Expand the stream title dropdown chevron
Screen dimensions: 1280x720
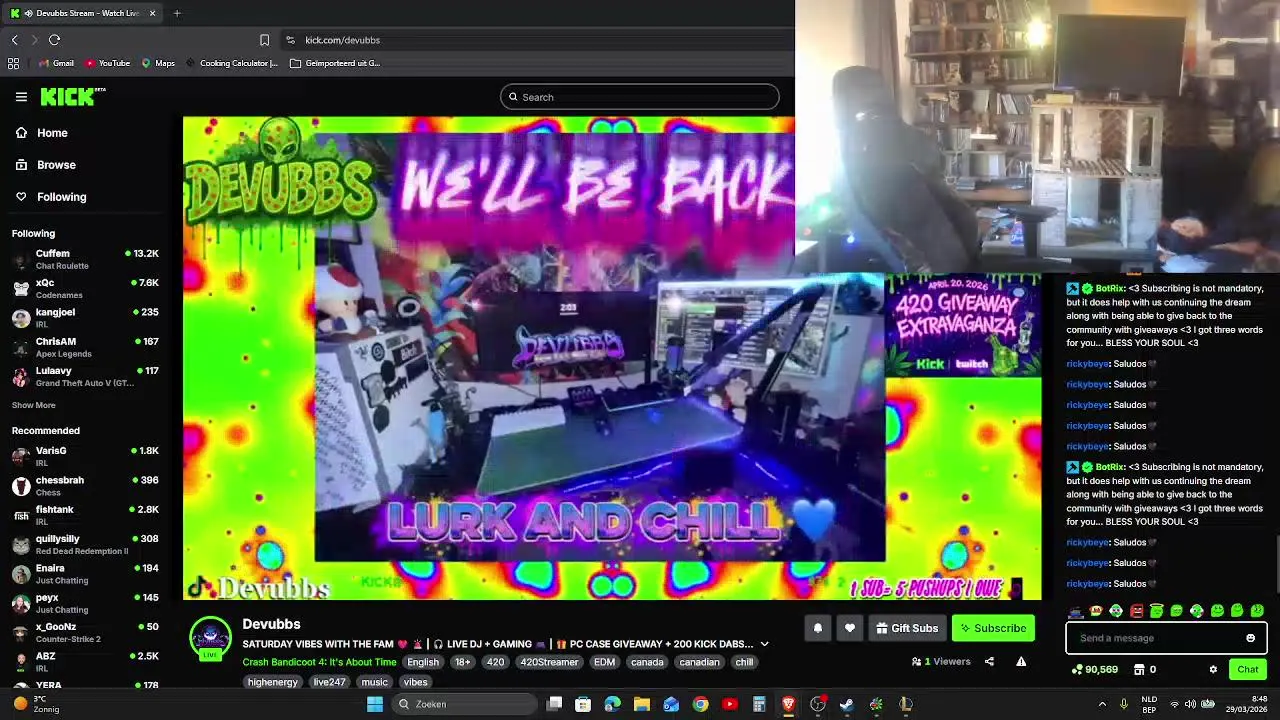[x=764, y=644]
